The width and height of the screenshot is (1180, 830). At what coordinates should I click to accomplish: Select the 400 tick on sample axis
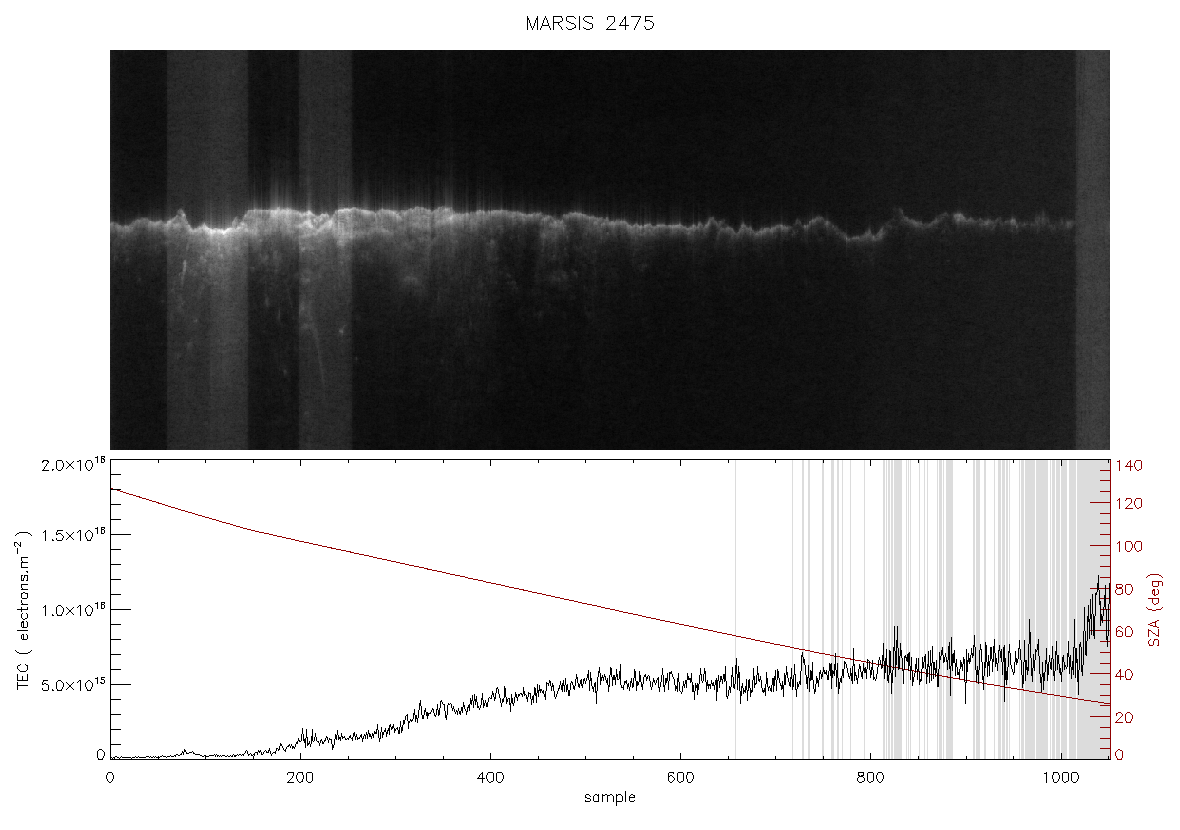tap(490, 777)
